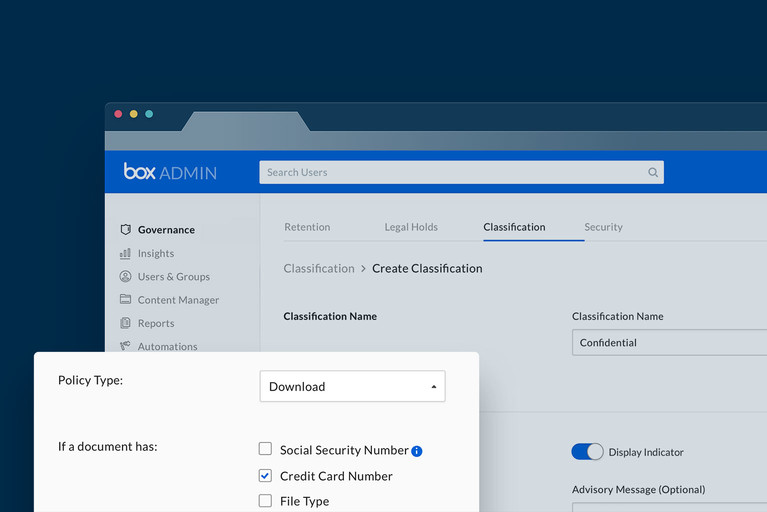Open the Policy Type Download dropdown
The image size is (767, 512).
[352, 387]
